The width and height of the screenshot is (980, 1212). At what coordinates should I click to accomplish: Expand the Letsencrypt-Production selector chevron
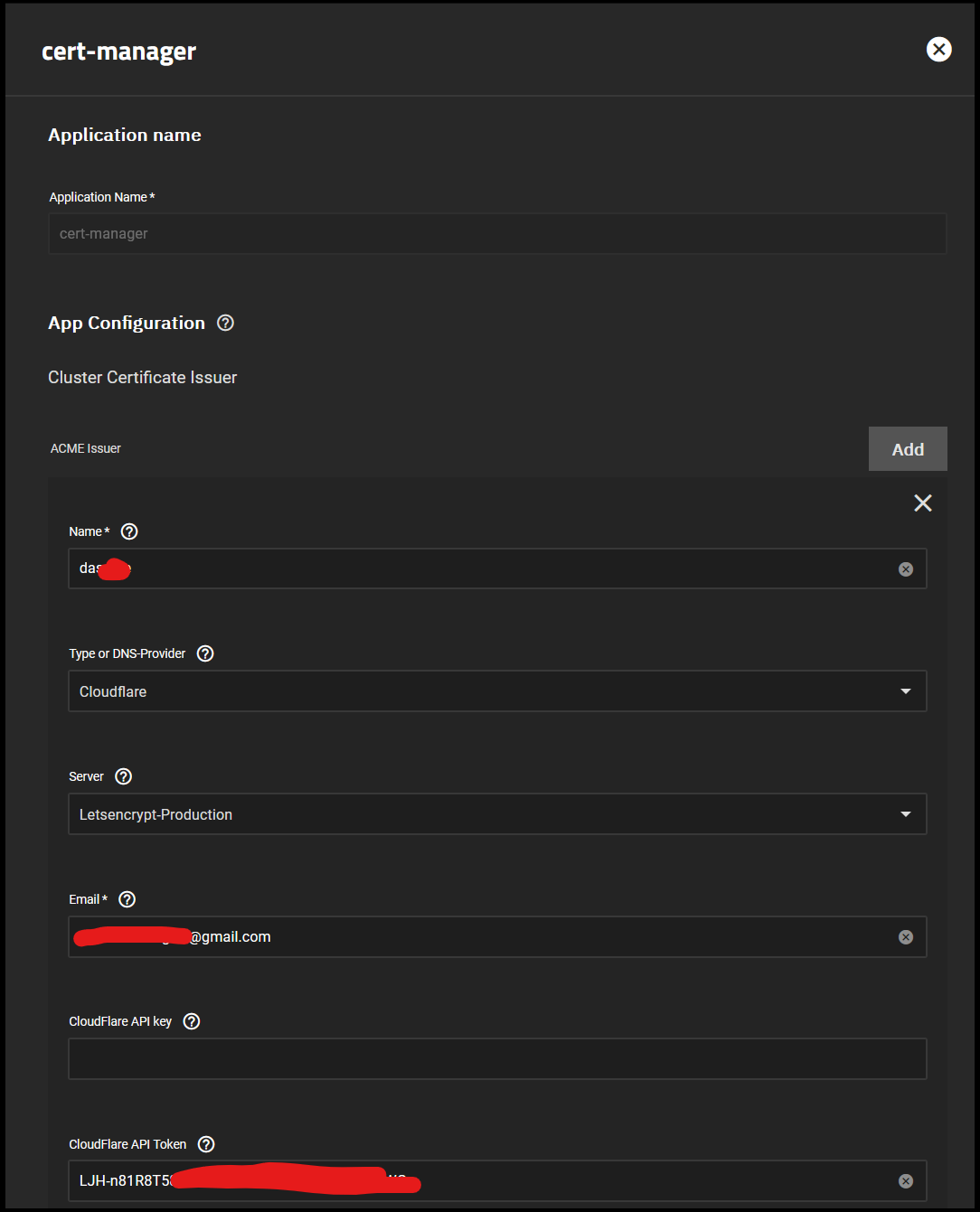(x=905, y=813)
